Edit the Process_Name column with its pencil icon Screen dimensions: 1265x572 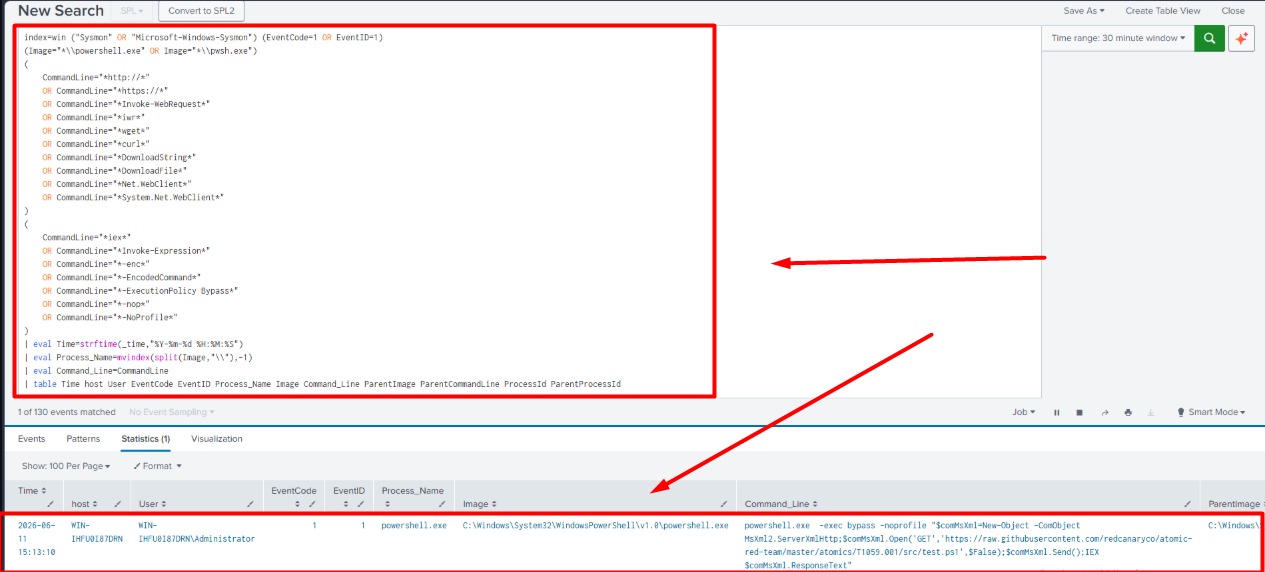(x=441, y=503)
